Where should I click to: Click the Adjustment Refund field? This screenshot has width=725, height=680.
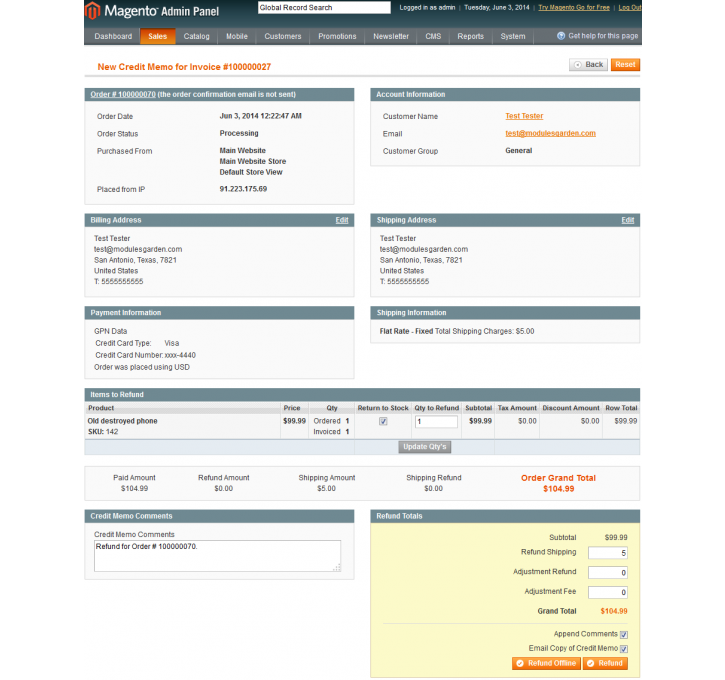click(x=608, y=573)
